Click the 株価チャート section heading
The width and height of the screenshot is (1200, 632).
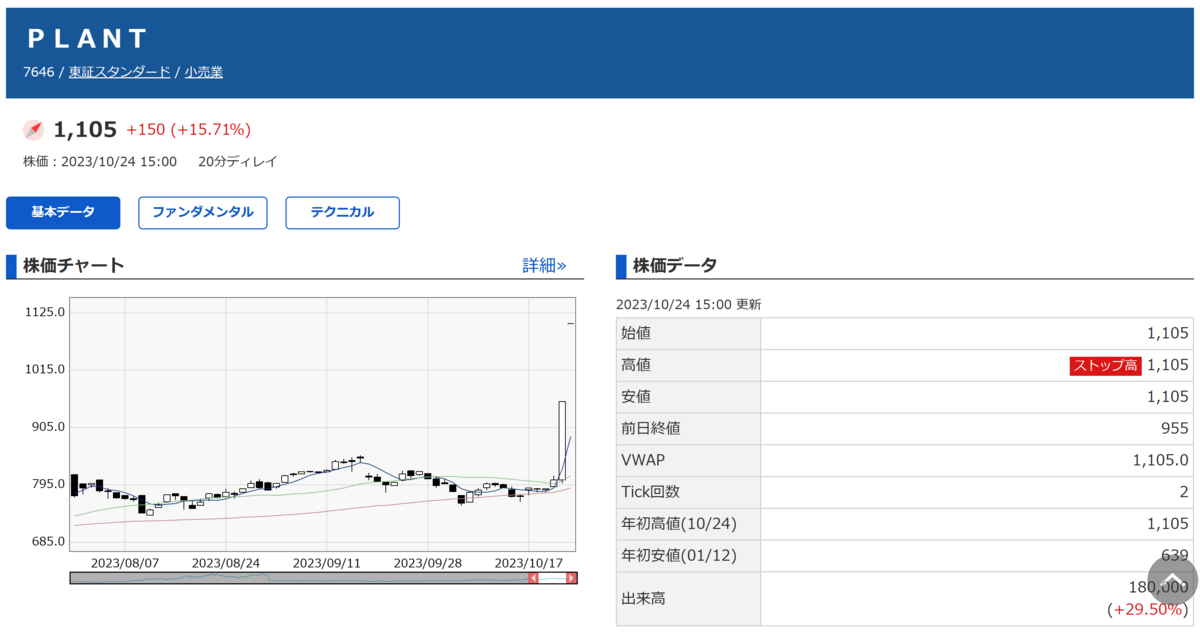pyautogui.click(x=74, y=265)
